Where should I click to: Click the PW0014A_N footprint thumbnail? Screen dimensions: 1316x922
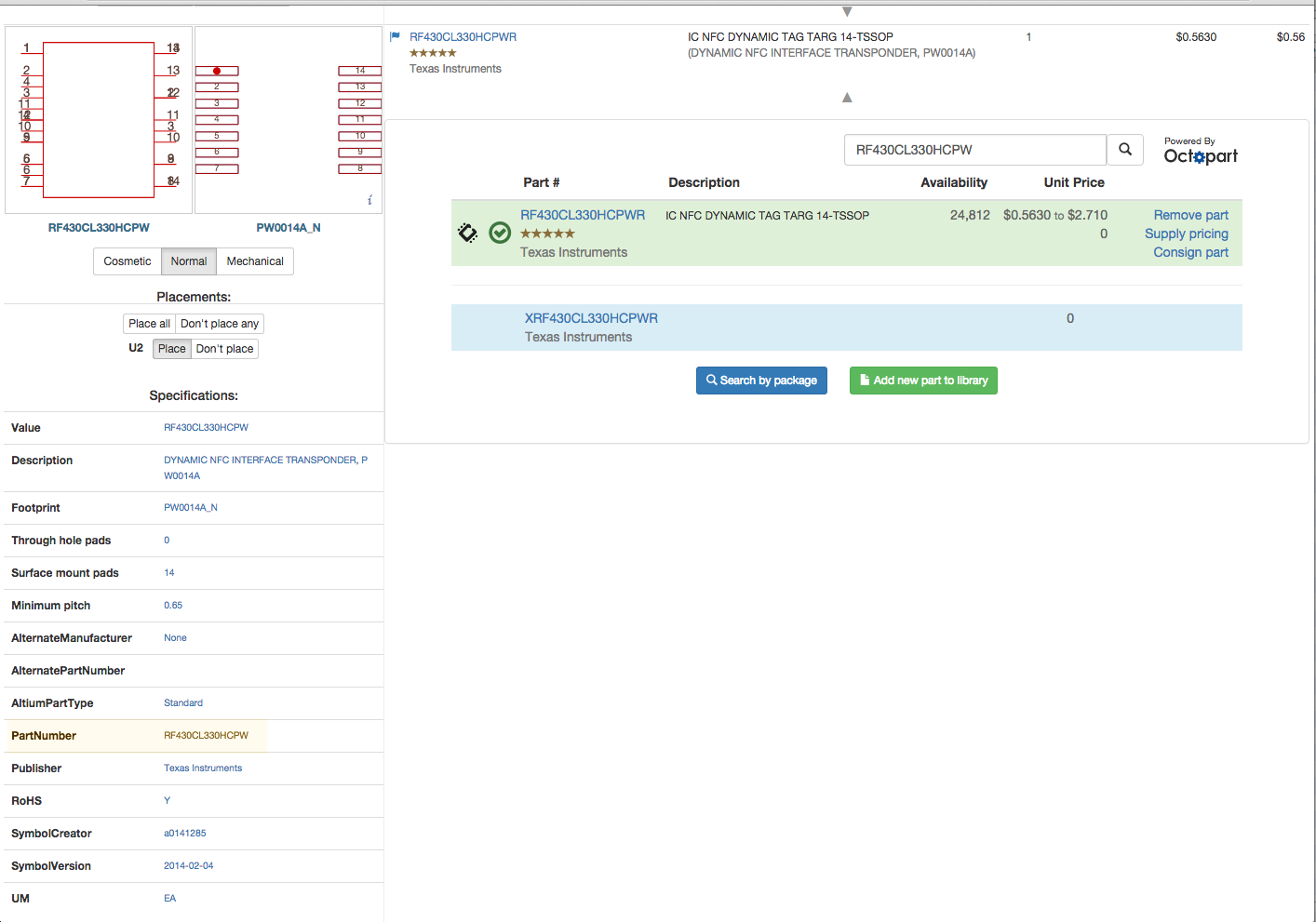click(289, 120)
